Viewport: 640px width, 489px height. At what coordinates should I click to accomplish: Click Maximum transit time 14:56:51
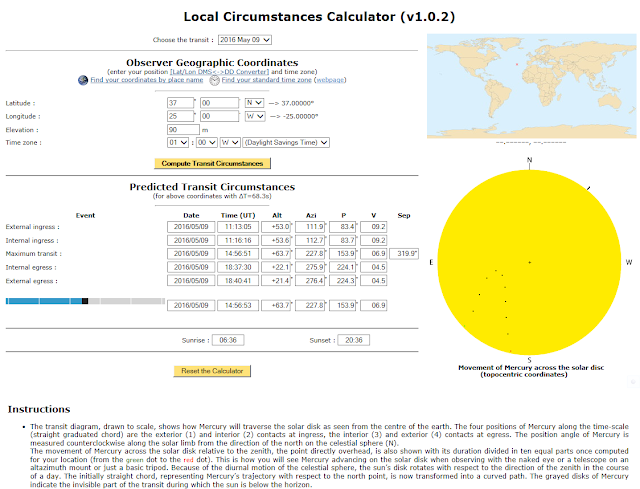click(238, 253)
